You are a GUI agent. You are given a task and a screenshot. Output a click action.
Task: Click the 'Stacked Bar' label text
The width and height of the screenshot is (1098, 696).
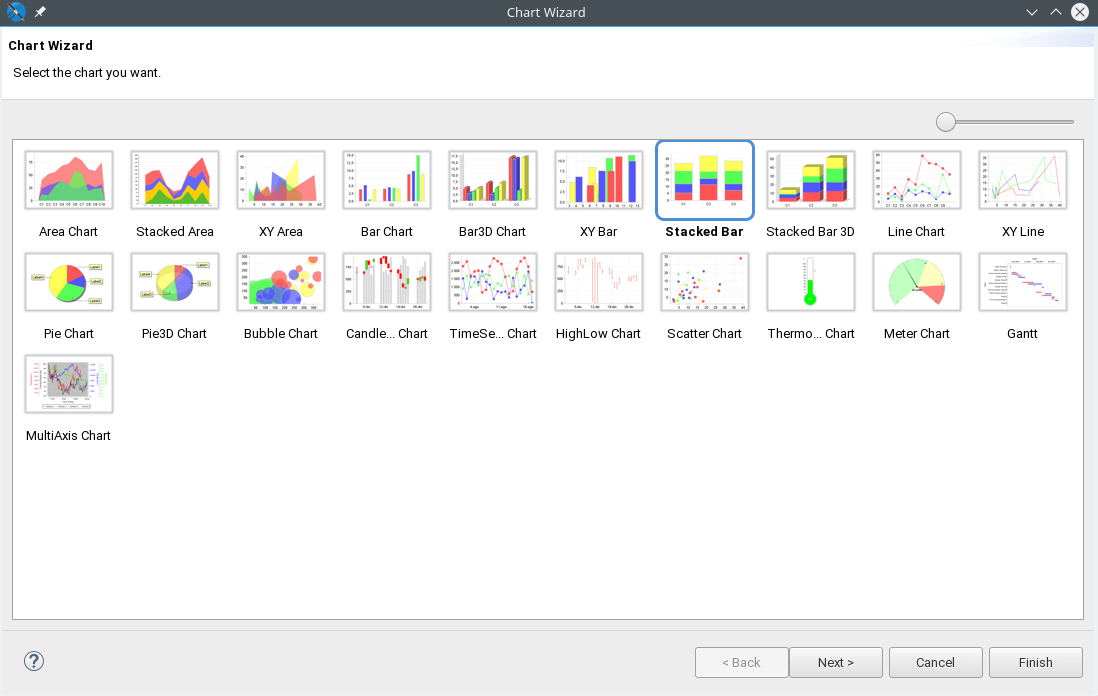(x=704, y=232)
